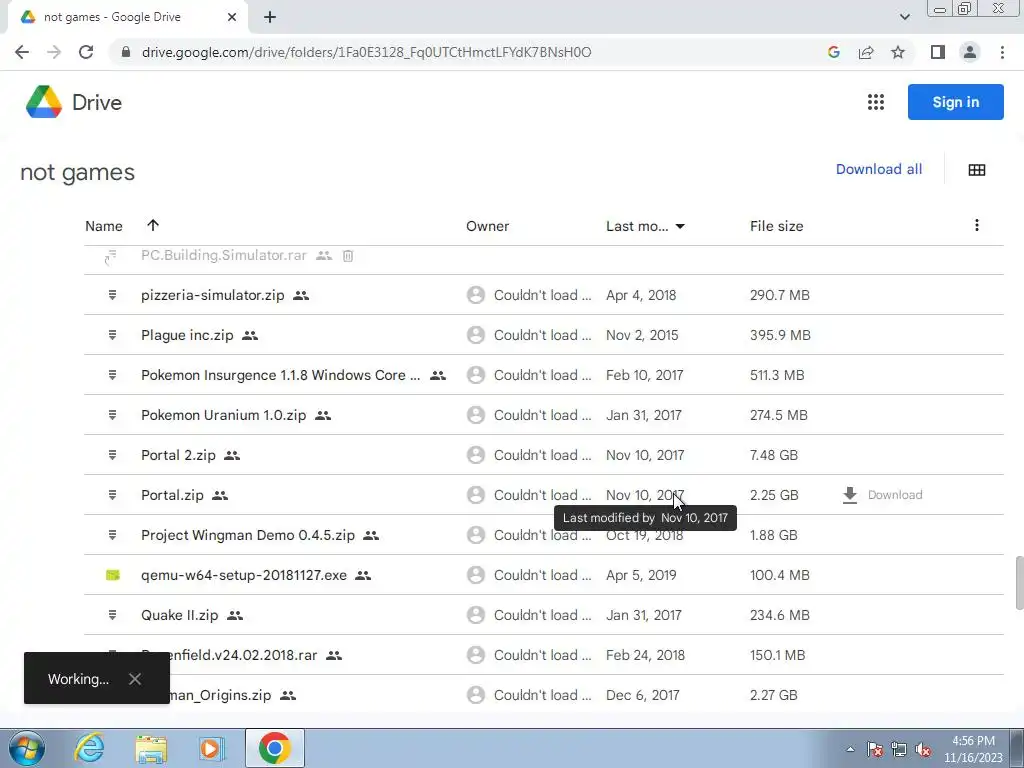
Task: Click the 'not games' folder title
Action: tap(78, 172)
